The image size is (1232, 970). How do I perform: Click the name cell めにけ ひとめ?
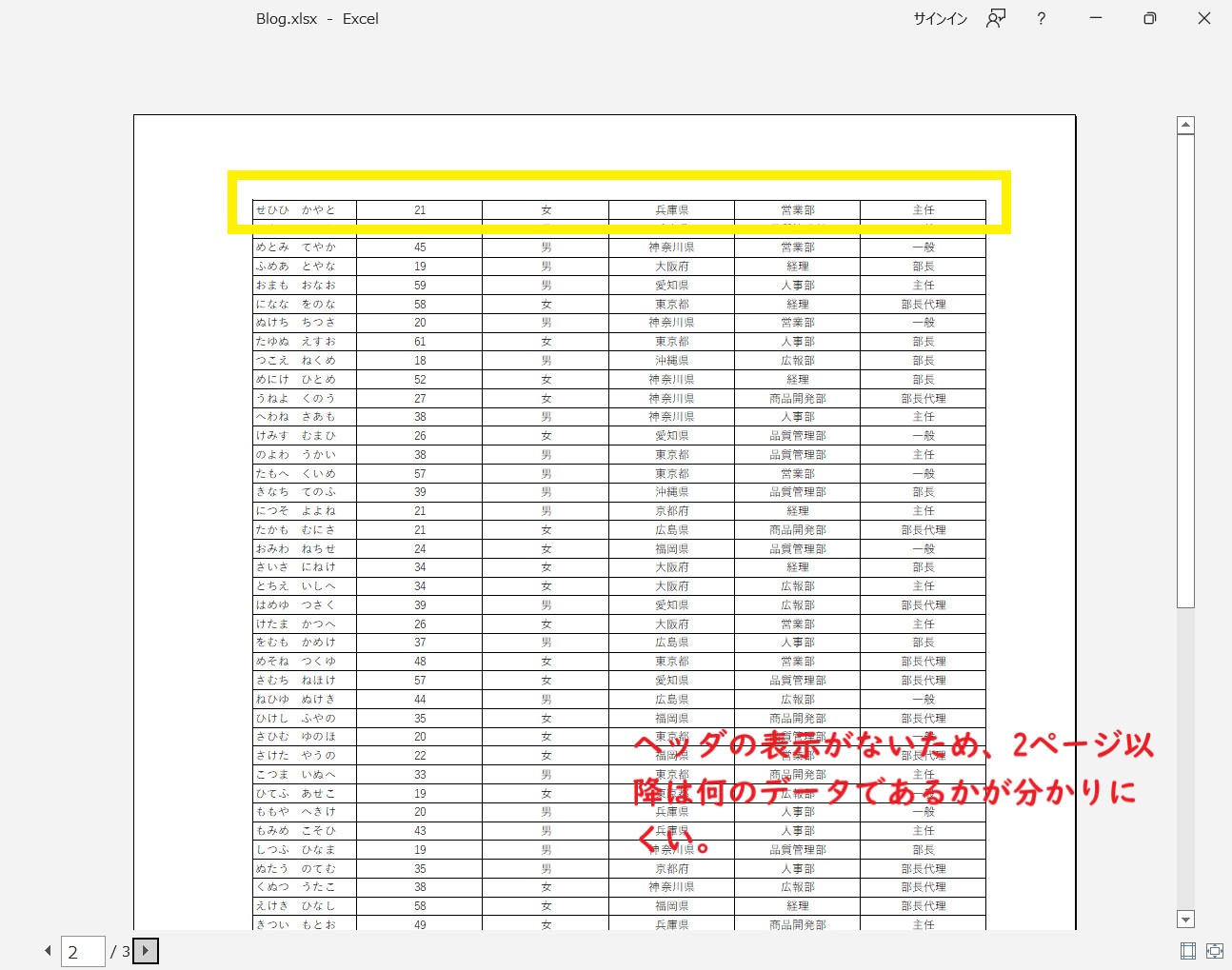pyautogui.click(x=305, y=379)
